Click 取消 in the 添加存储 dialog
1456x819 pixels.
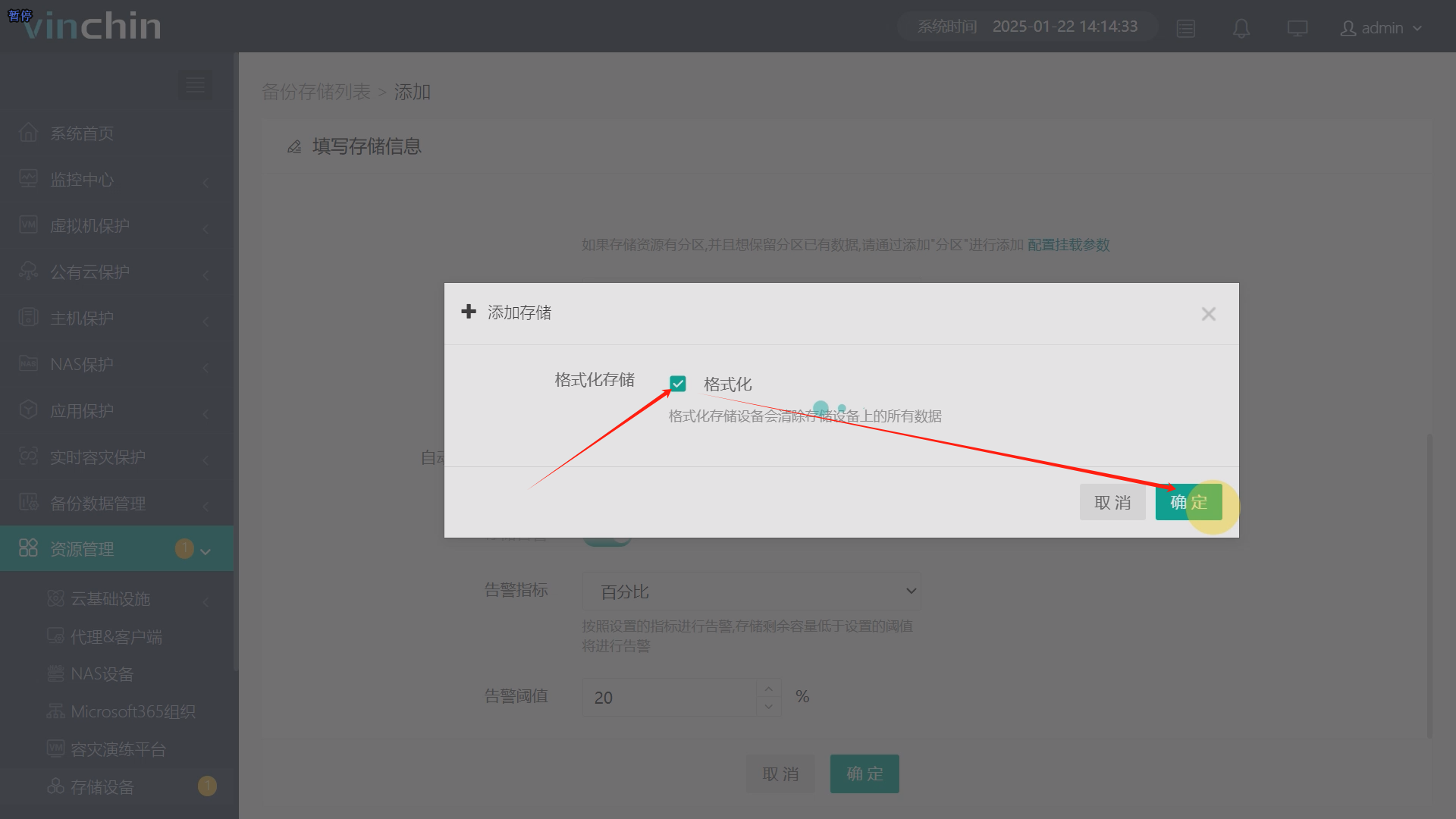(x=1112, y=502)
